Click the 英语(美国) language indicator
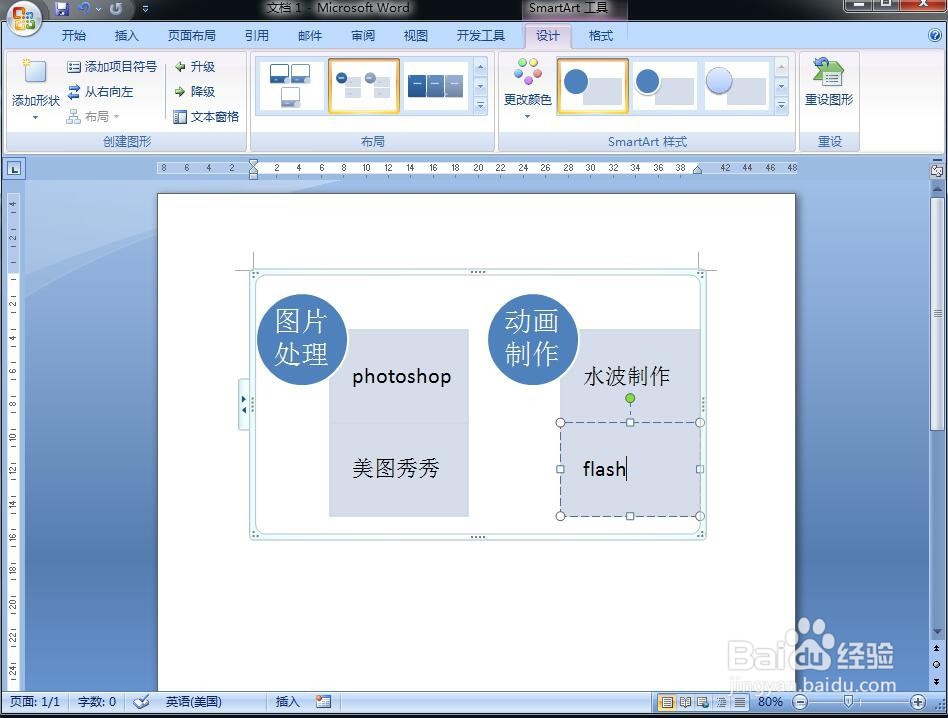The width and height of the screenshot is (948, 718). pos(193,701)
